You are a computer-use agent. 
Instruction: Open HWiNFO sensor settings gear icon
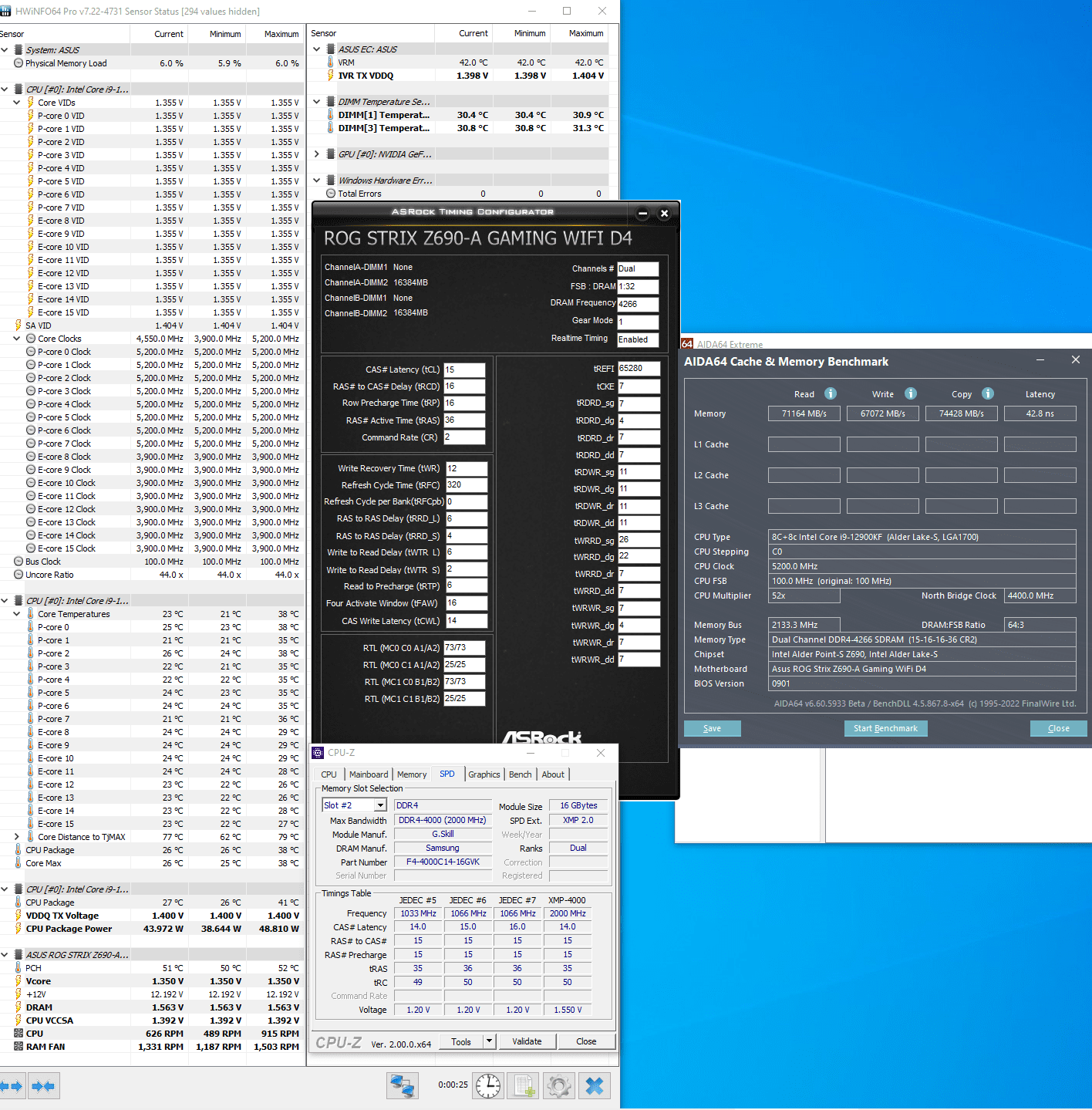pos(559,1086)
